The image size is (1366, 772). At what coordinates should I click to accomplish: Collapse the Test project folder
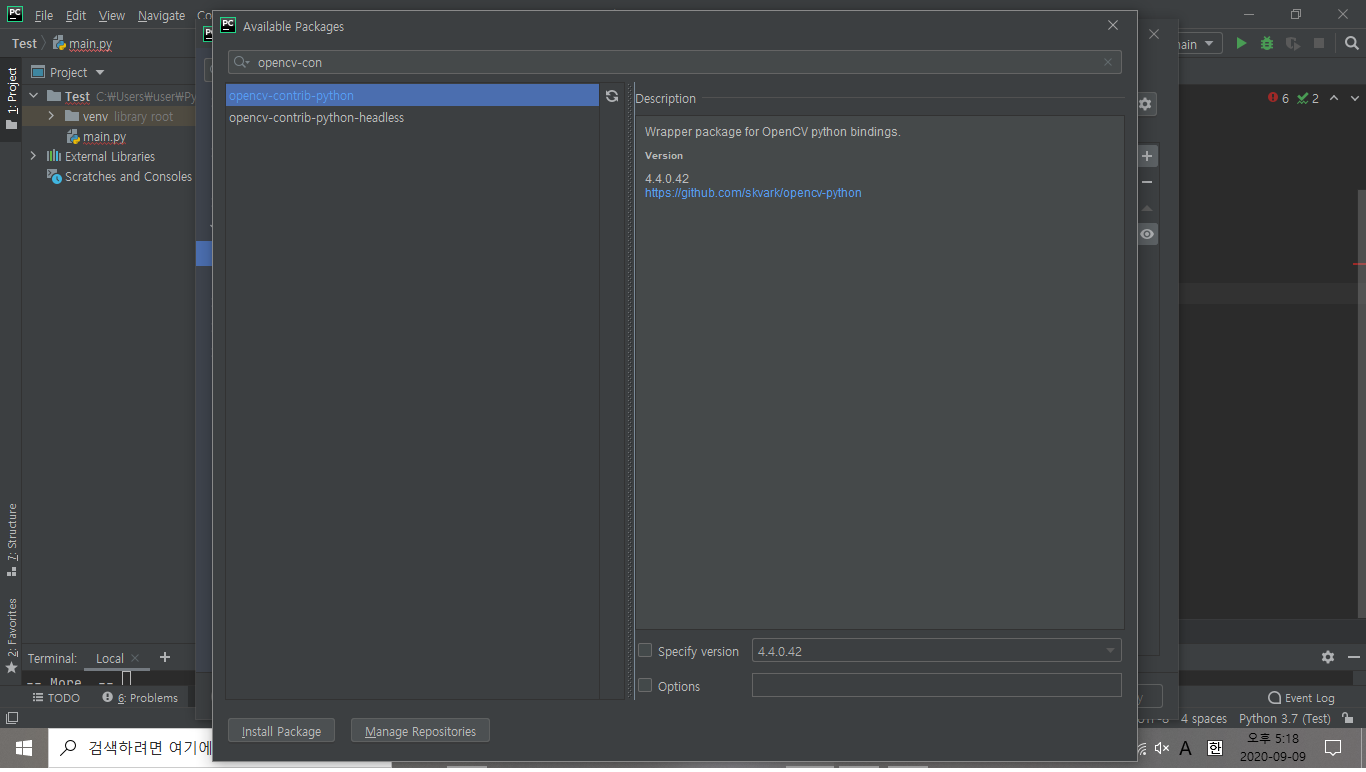[x=33, y=96]
